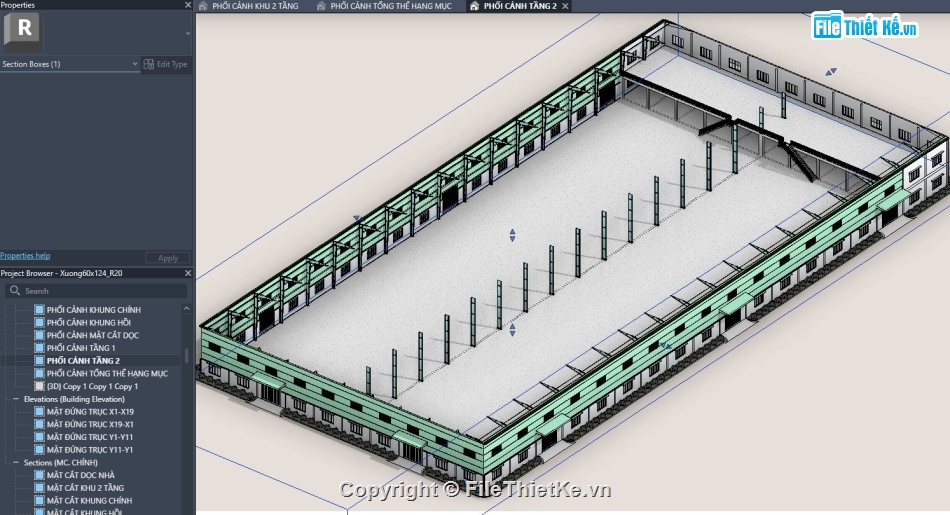Select the PHỐI CẢNH TẦNG 2 tab

tap(520, 6)
